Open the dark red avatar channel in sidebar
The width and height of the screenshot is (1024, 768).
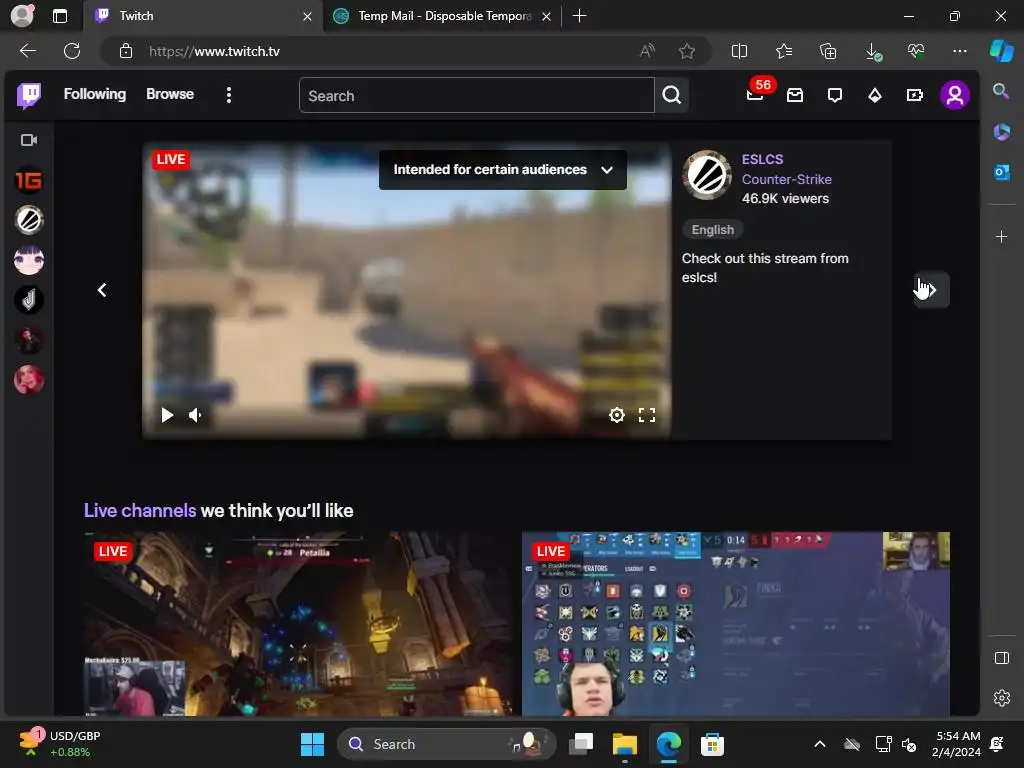pos(29,340)
